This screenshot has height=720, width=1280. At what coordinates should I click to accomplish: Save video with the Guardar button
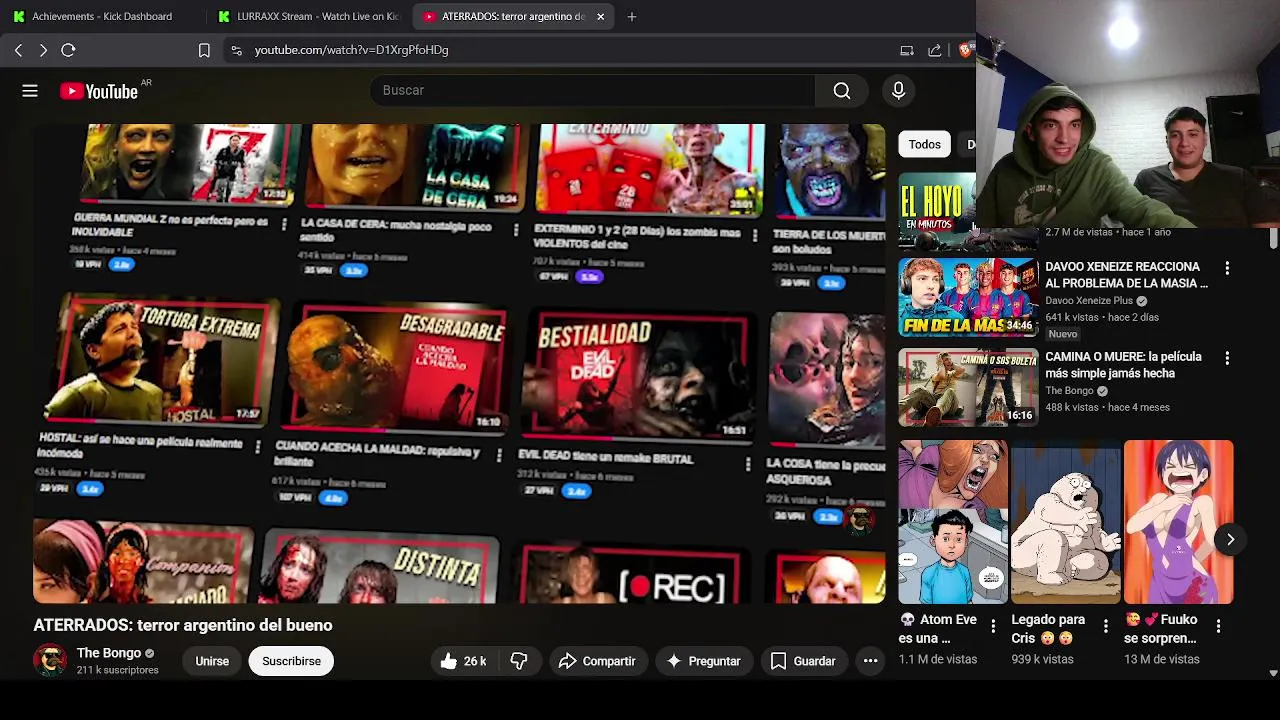click(803, 661)
